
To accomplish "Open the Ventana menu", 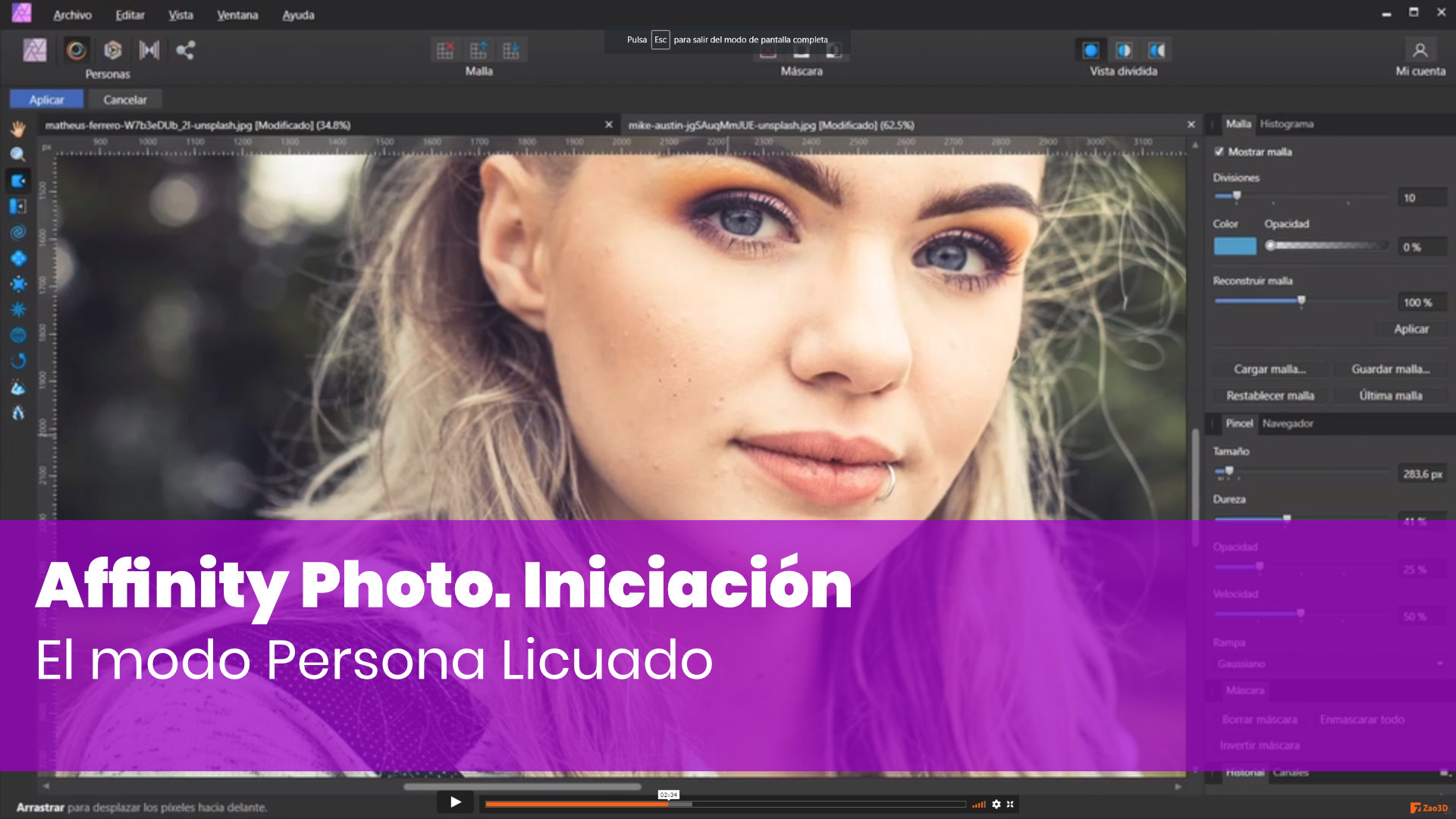I will click(x=237, y=15).
